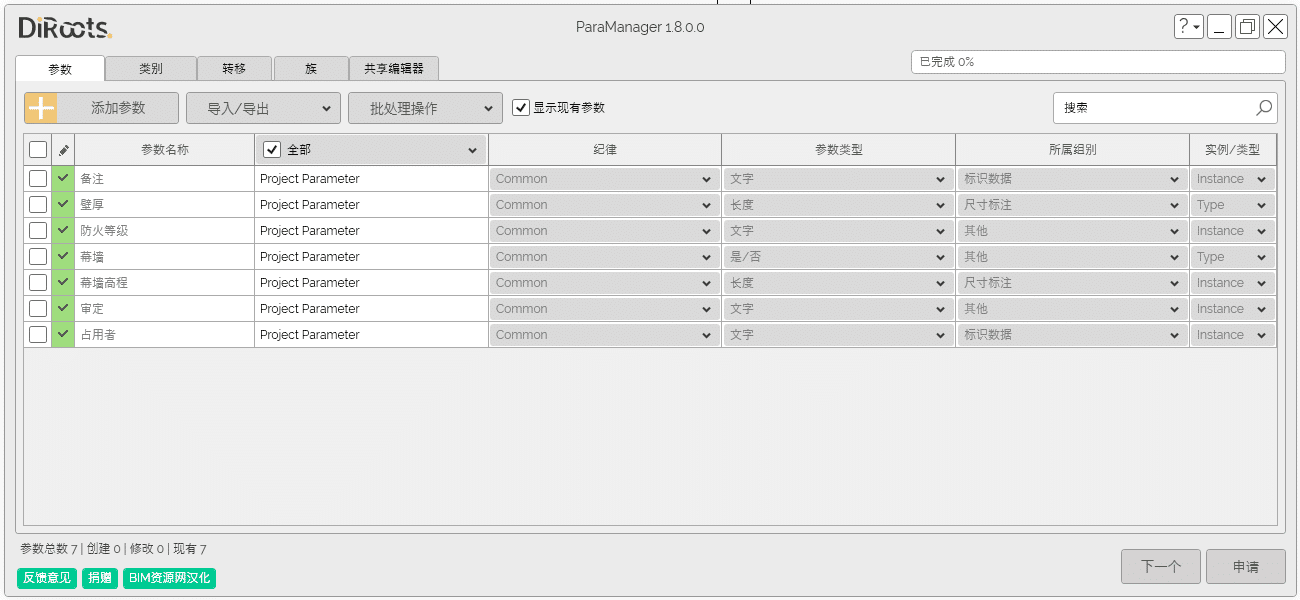Click the plus icon to add parameter
The width and height of the screenshot is (1300, 600).
pos(41,108)
